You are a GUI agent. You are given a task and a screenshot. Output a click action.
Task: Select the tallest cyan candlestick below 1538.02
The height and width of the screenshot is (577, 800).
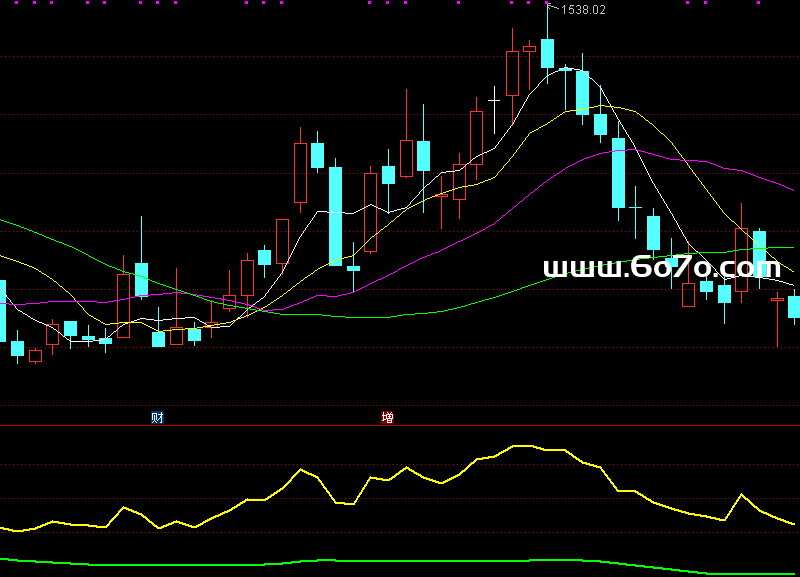tap(618, 173)
